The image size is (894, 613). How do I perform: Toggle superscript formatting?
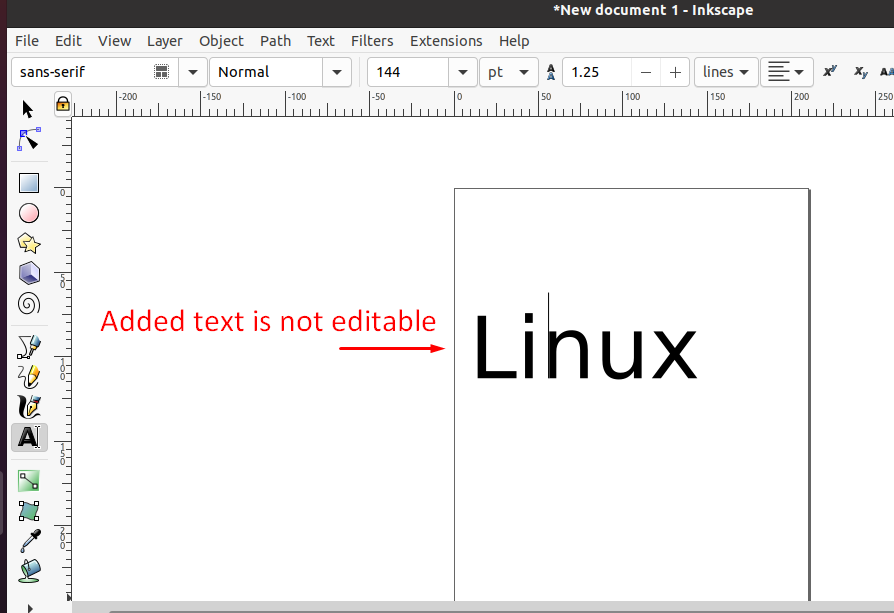point(829,72)
